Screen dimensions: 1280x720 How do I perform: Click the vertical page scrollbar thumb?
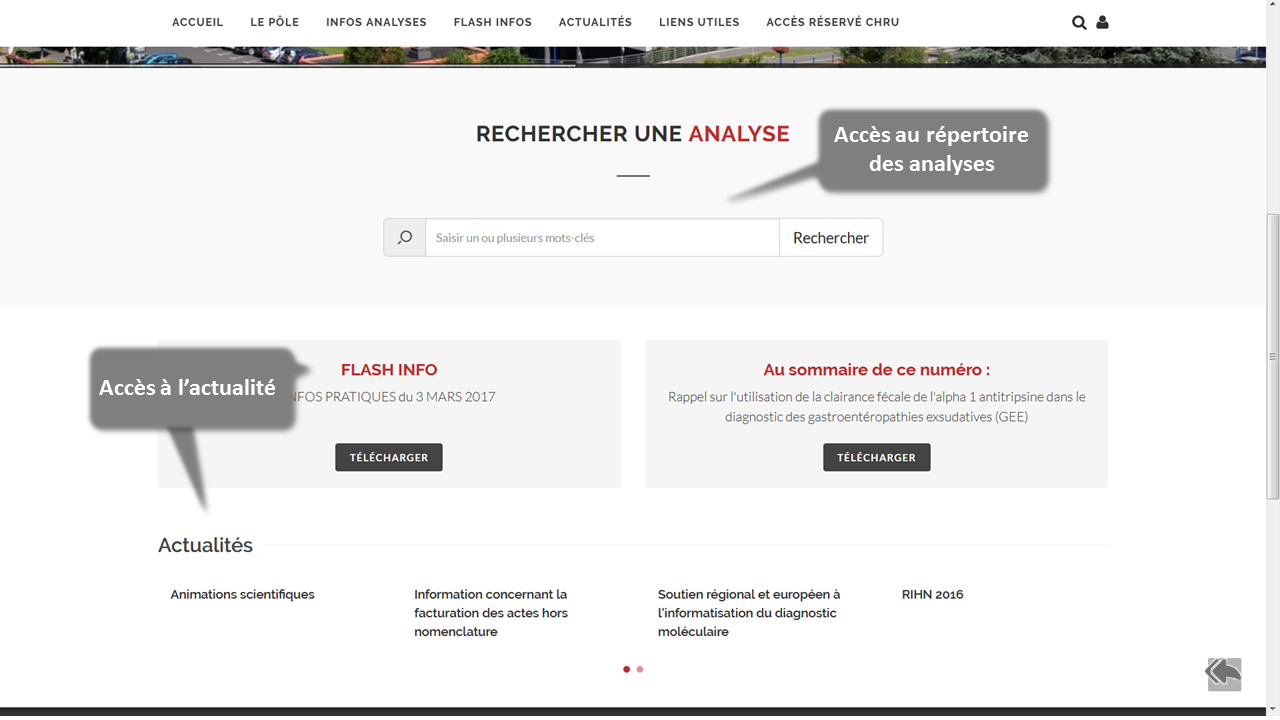click(x=1272, y=355)
